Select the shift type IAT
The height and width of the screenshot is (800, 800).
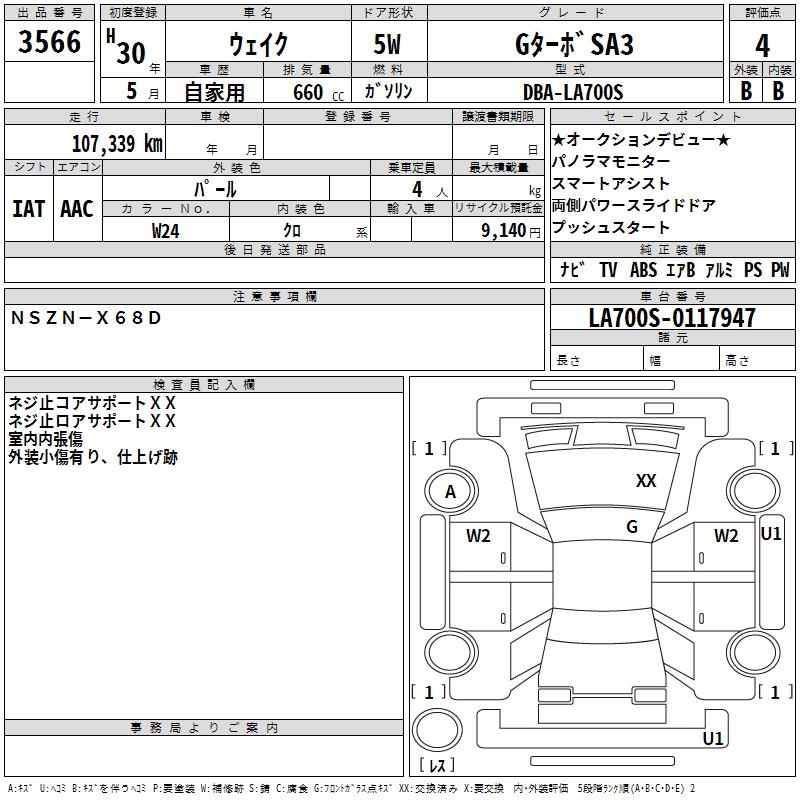(28, 209)
